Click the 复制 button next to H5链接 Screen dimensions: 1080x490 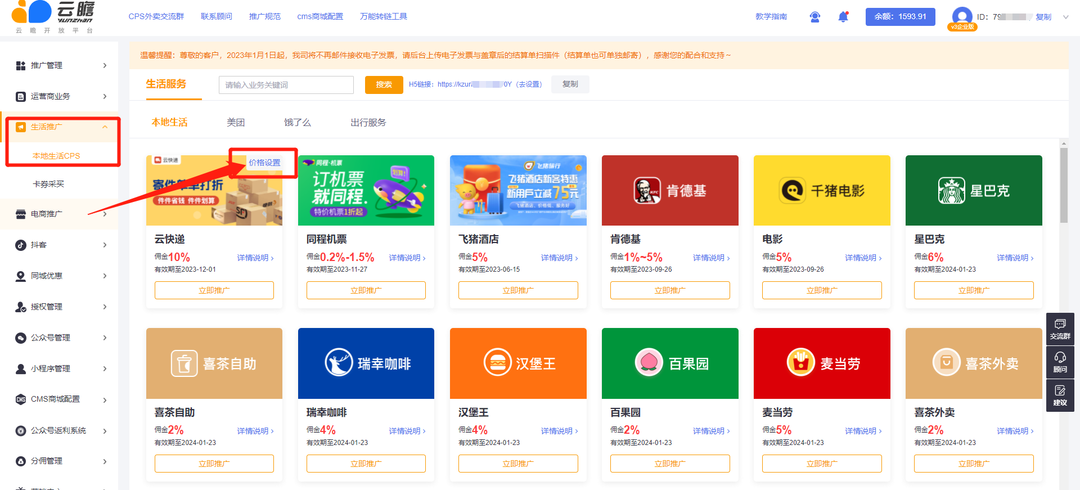click(570, 85)
